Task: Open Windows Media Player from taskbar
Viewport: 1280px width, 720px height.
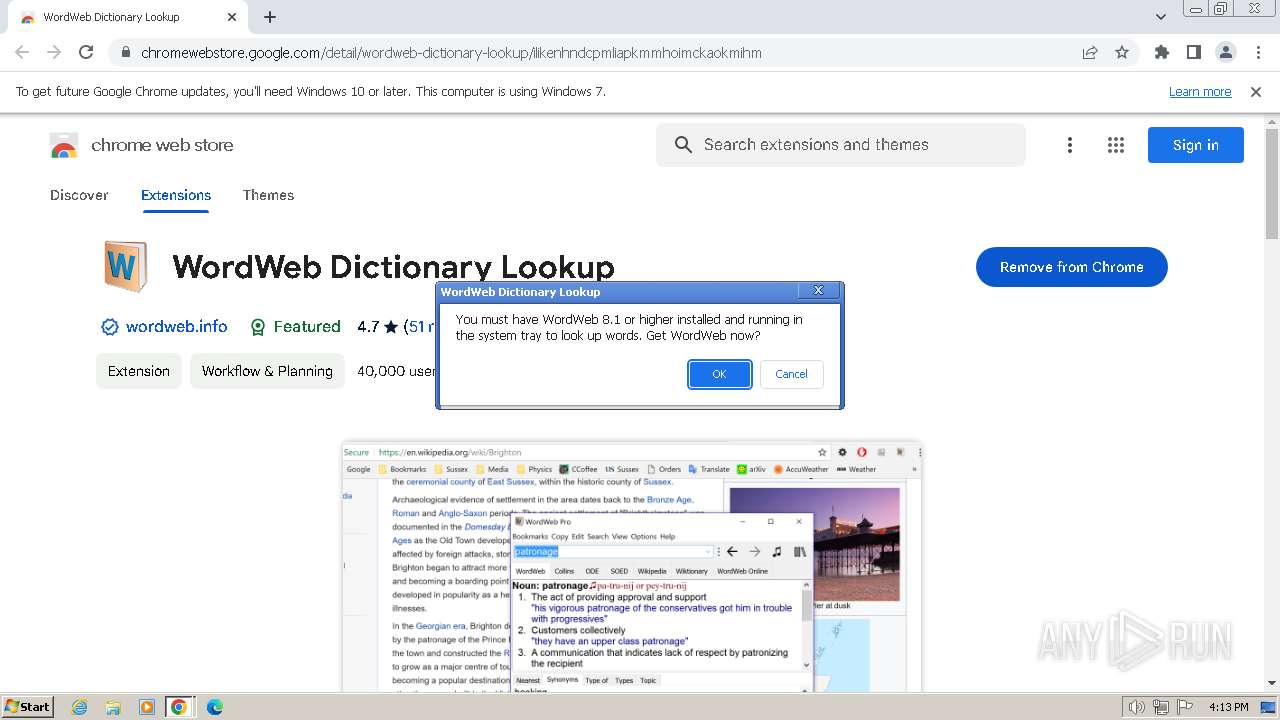Action: (x=147, y=707)
